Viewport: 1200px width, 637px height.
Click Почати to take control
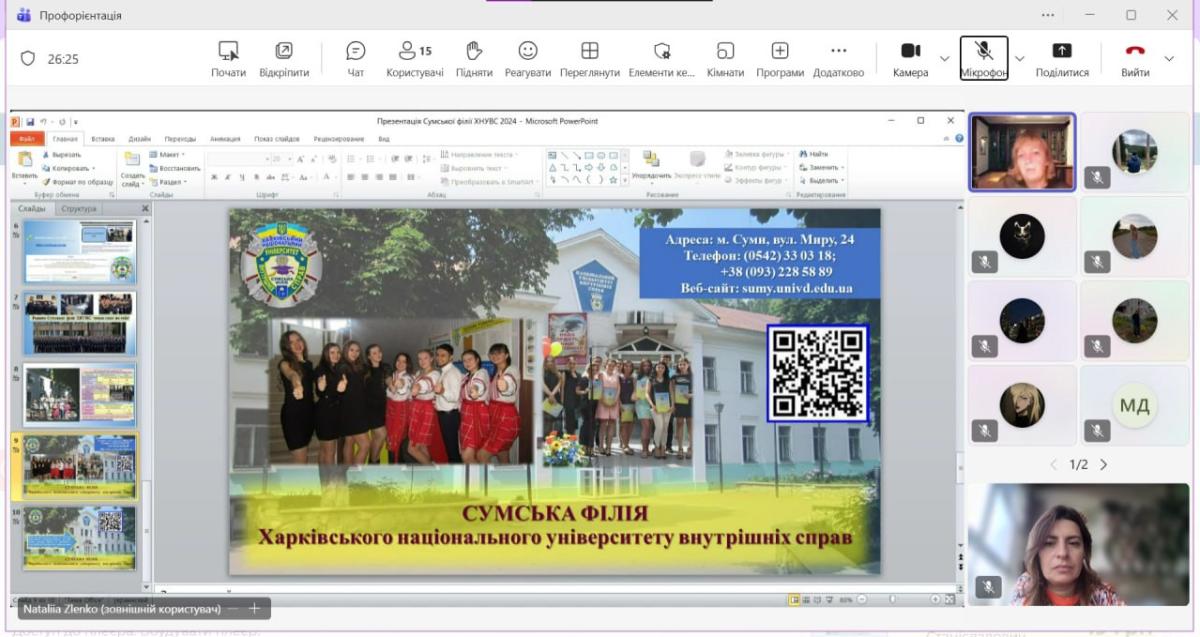(228, 59)
